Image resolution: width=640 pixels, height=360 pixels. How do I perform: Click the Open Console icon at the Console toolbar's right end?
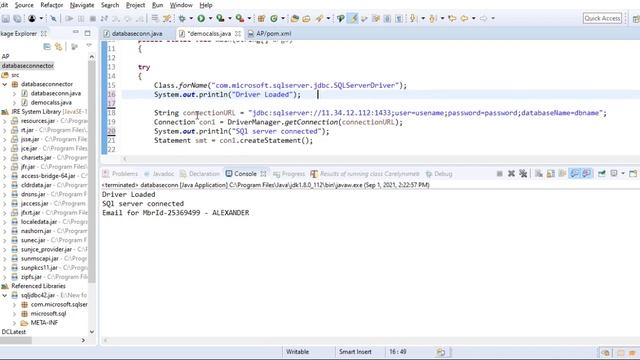pos(633,174)
